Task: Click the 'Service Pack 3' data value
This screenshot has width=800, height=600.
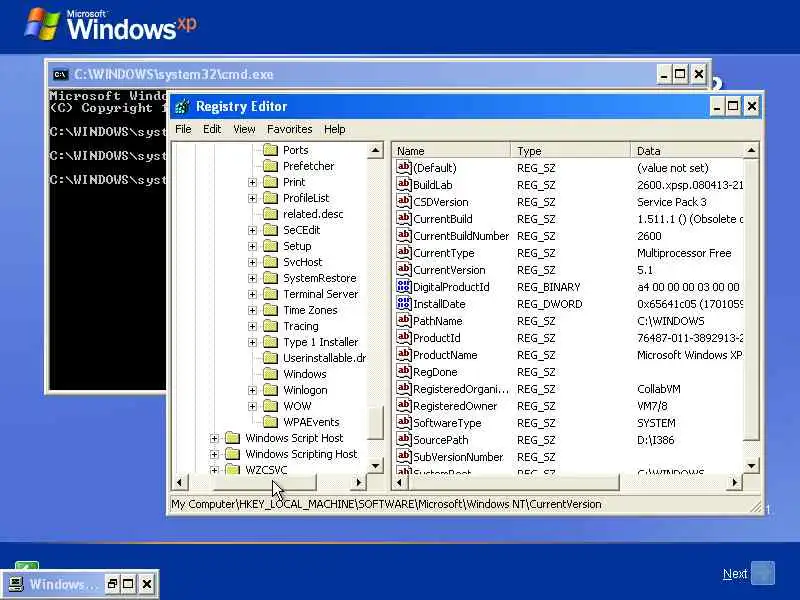Action: pos(671,202)
